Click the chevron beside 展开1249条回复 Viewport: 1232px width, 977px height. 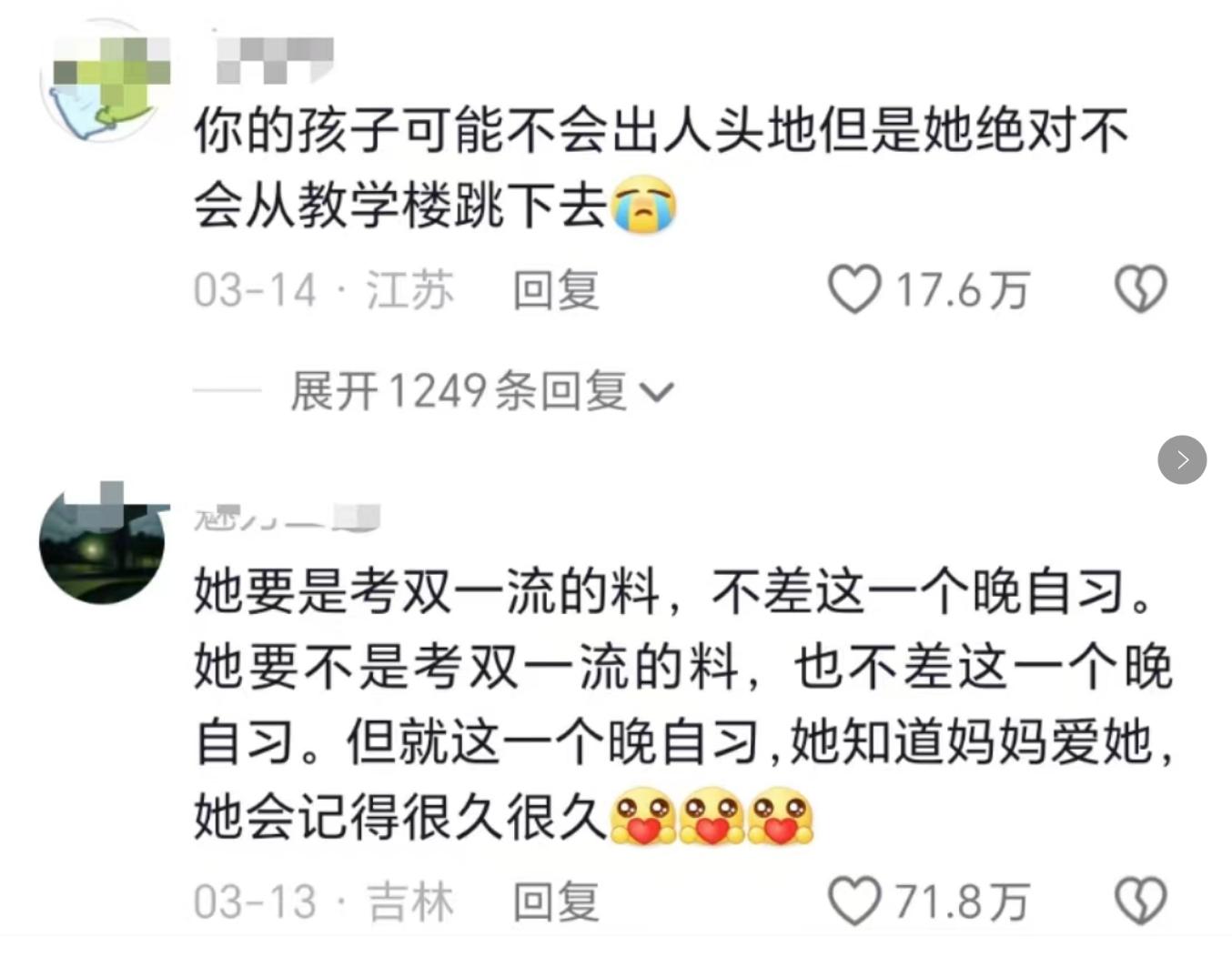(x=657, y=392)
